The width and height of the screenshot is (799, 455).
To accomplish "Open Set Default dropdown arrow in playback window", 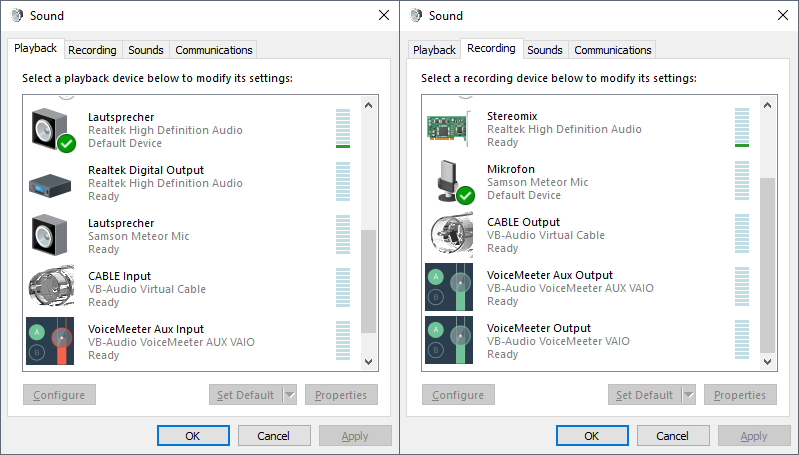I will [x=290, y=395].
